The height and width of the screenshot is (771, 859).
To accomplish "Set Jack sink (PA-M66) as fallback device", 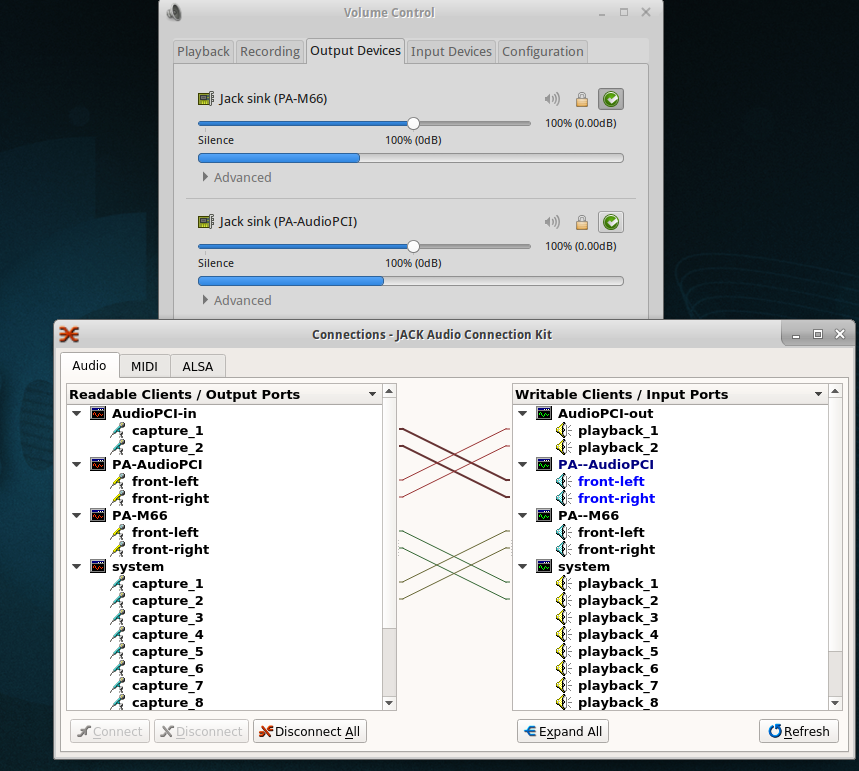I will pos(611,99).
